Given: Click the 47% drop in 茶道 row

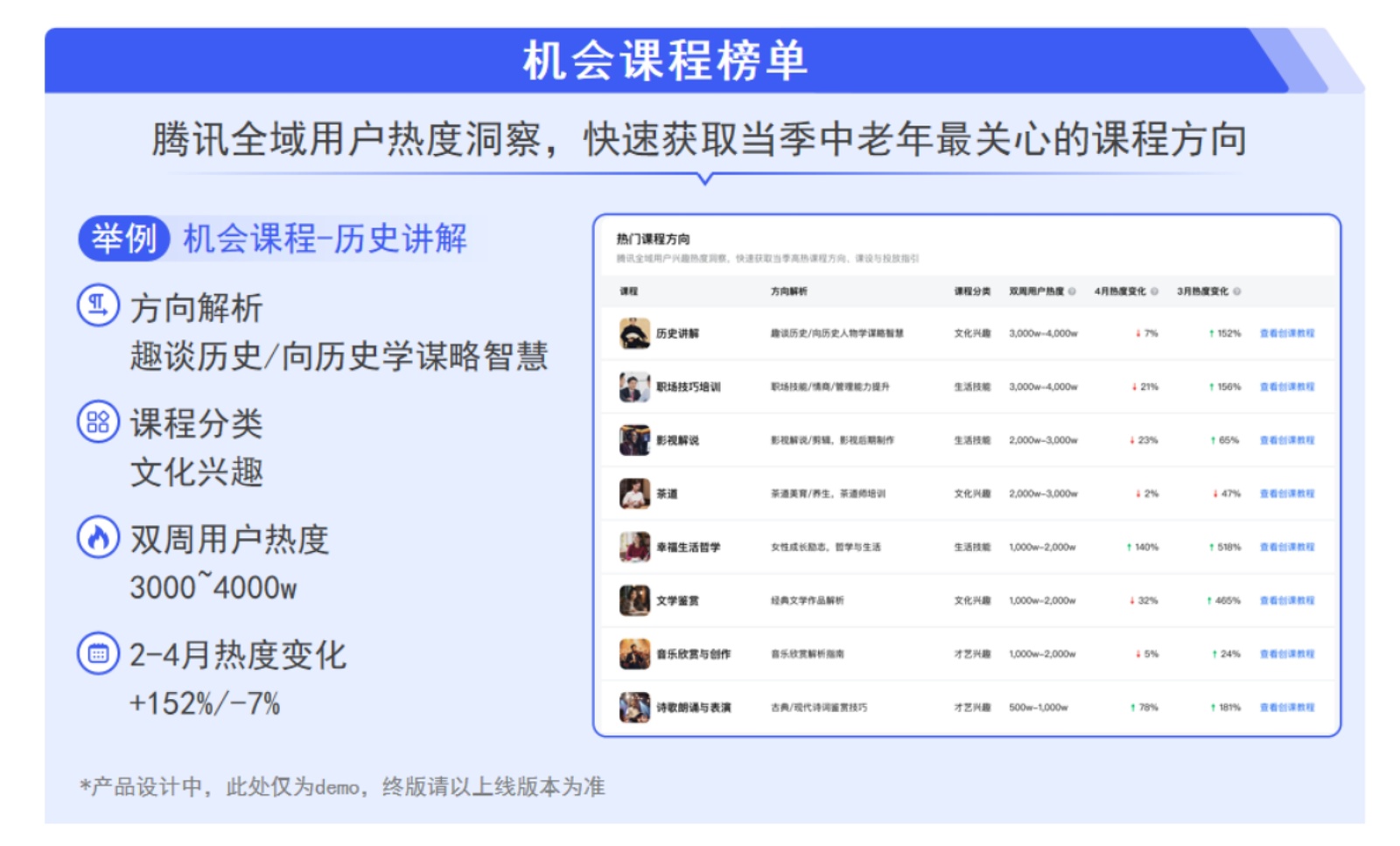Looking at the screenshot, I should [1227, 493].
